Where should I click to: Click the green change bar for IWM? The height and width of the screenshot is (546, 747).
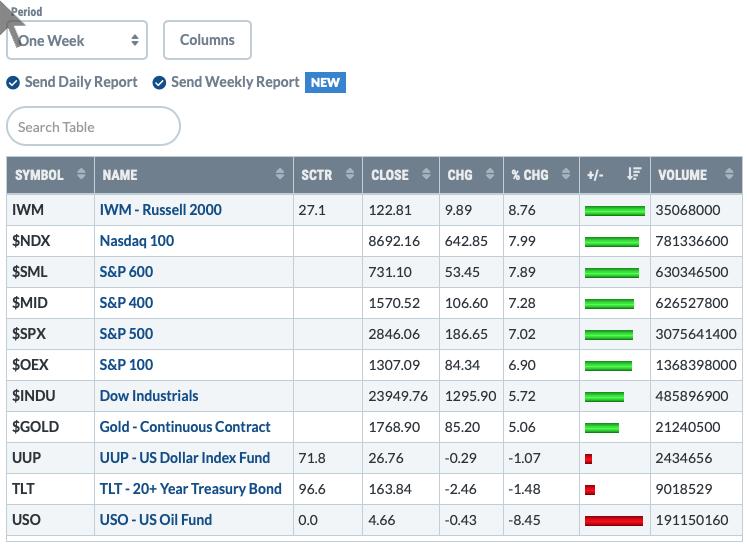pos(615,211)
